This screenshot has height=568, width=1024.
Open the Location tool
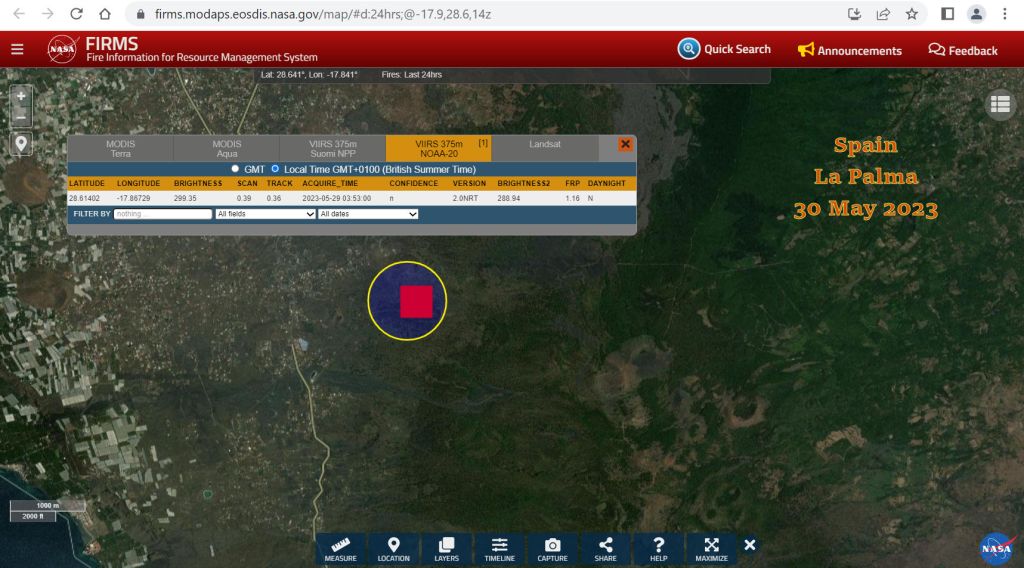393,548
